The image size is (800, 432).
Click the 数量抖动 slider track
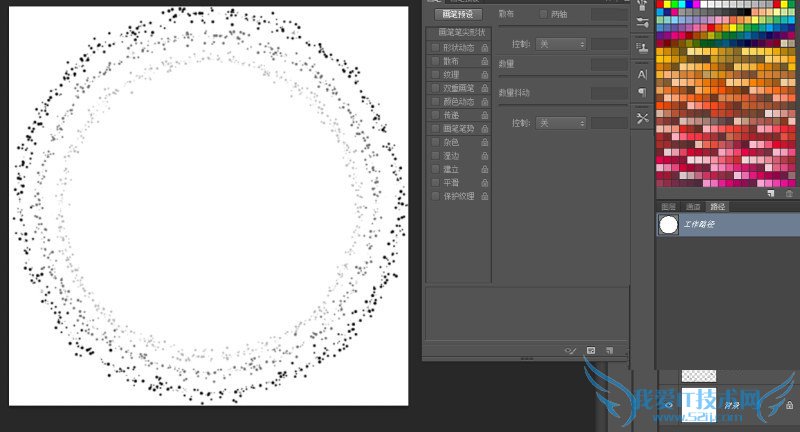pos(563,105)
